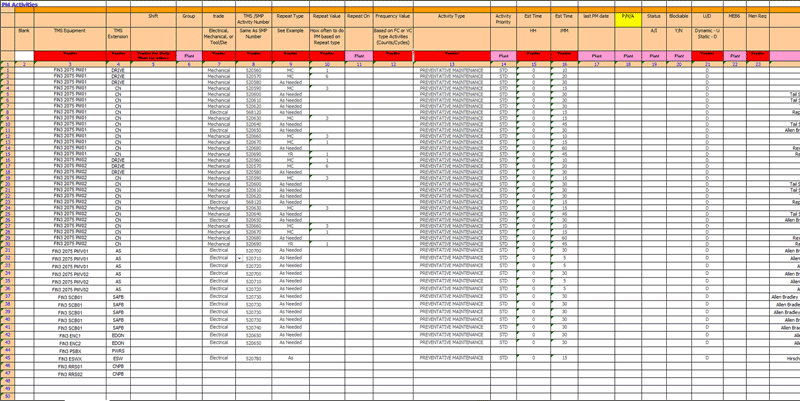
Task: Select the Activity Priority header cell
Action: pos(504,19)
